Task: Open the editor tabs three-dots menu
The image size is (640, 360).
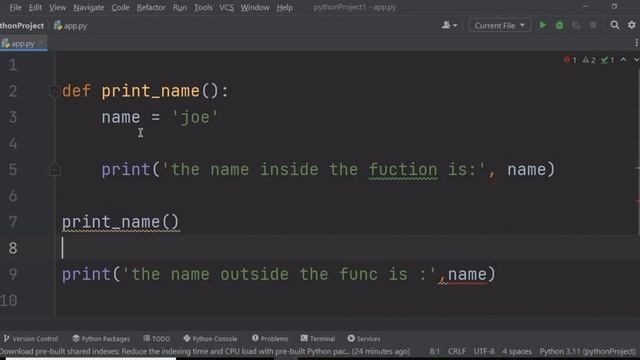Action: [x=636, y=43]
